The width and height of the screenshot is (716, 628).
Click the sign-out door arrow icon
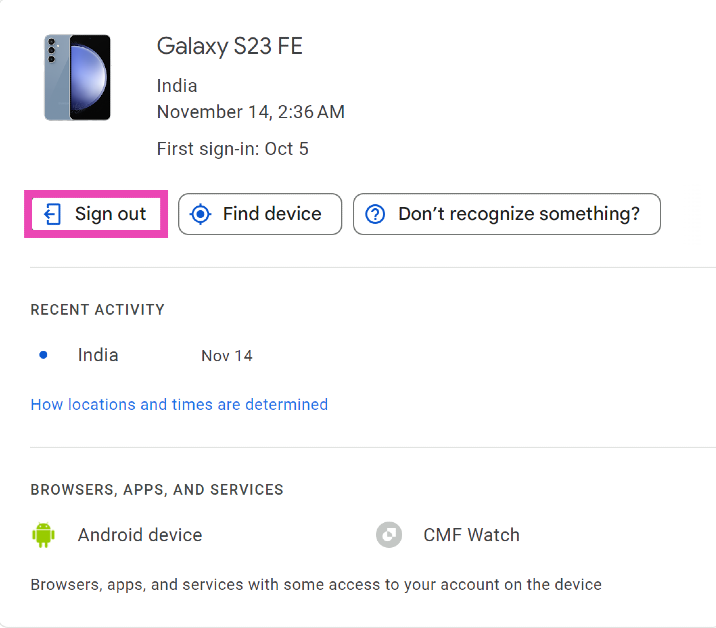click(53, 214)
